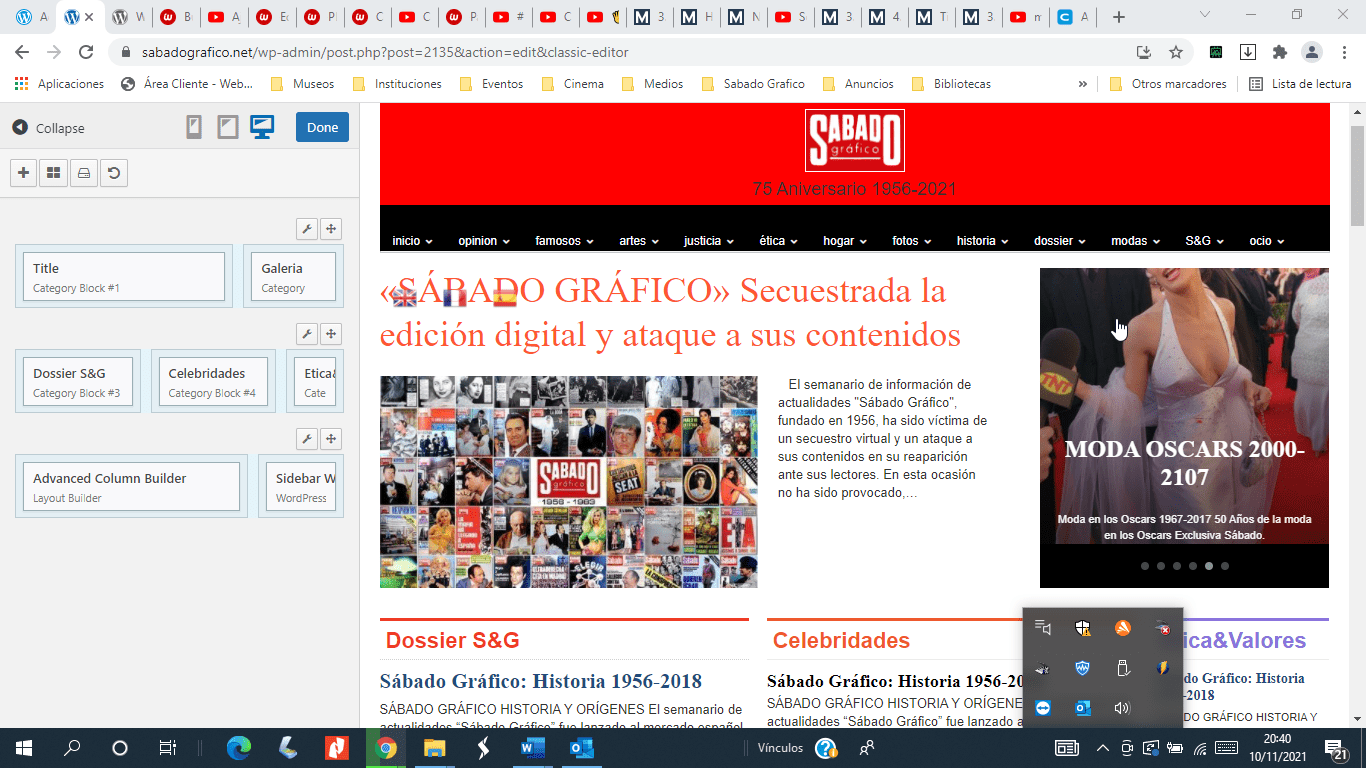Image resolution: width=1366 pixels, height=768 pixels.
Task: Click the Collapse arrow icon
Action: [20, 128]
